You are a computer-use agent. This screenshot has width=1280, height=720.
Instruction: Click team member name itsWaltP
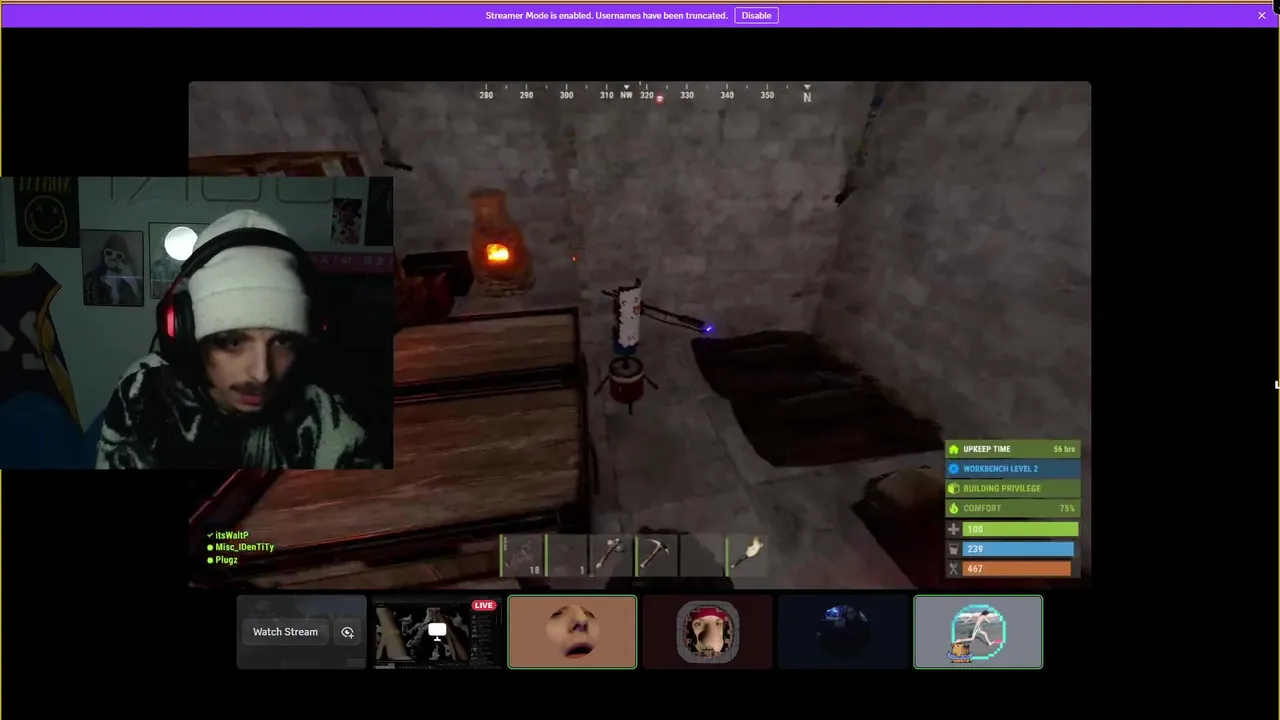pyautogui.click(x=231, y=536)
